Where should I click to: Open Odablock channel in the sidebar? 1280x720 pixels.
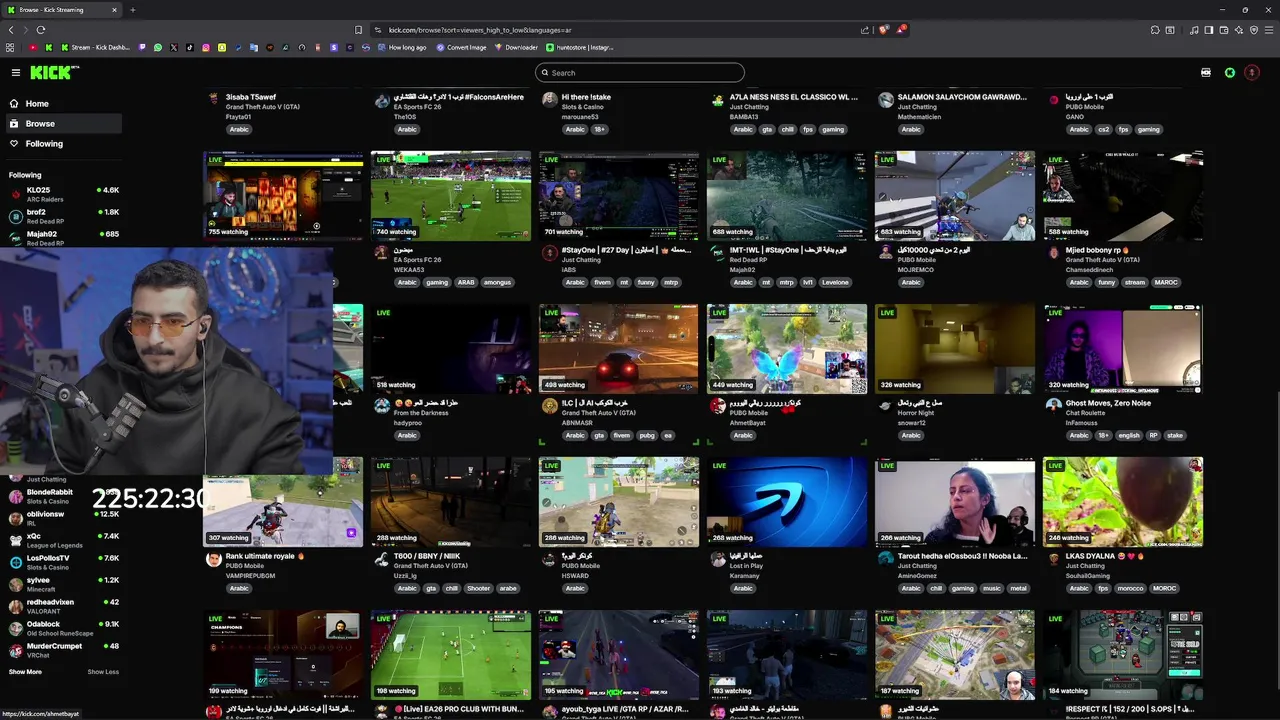click(x=63, y=628)
